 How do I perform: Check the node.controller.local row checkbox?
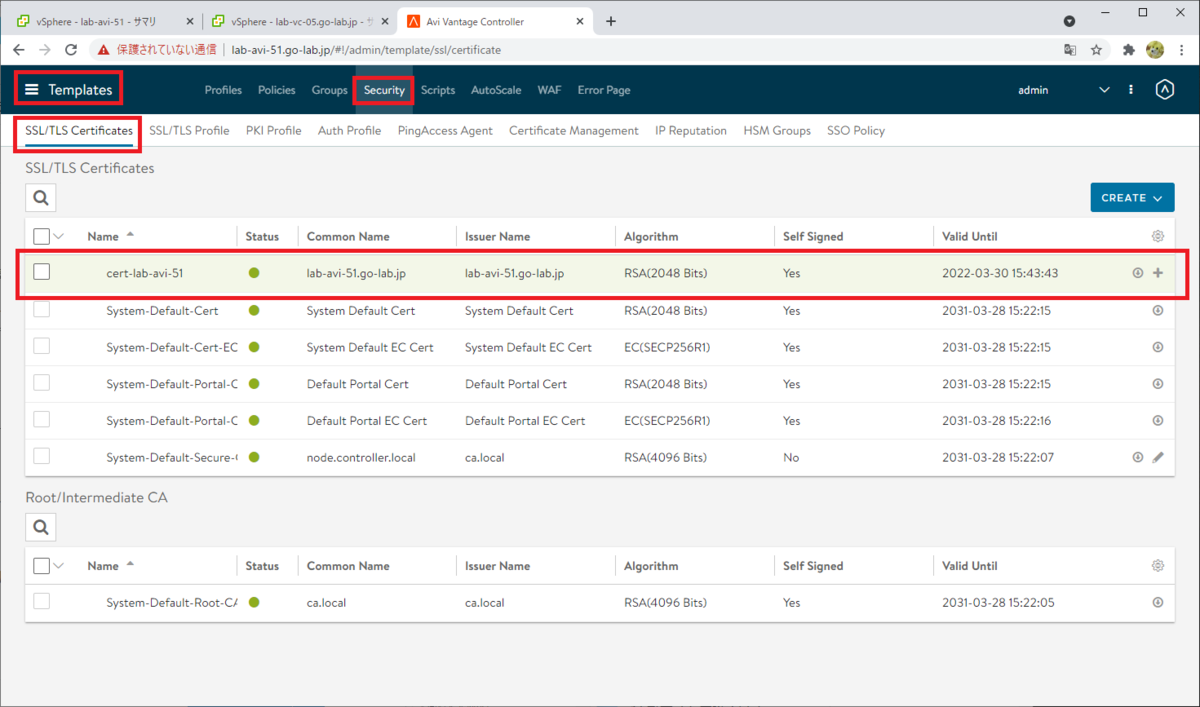tap(41, 457)
